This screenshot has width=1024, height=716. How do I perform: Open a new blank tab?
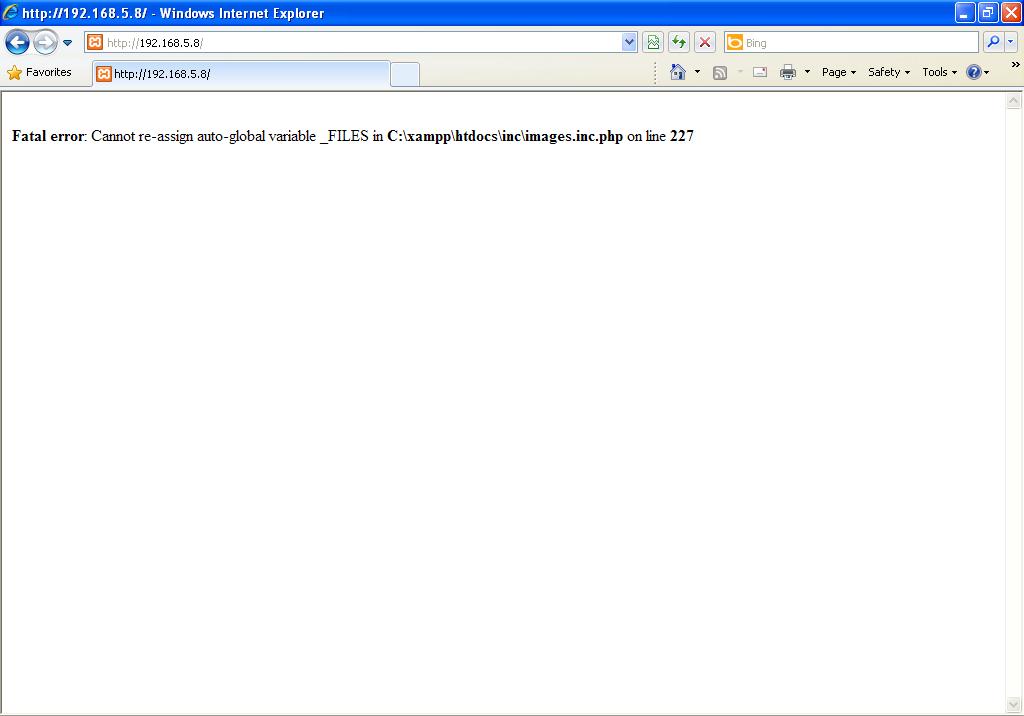point(405,74)
